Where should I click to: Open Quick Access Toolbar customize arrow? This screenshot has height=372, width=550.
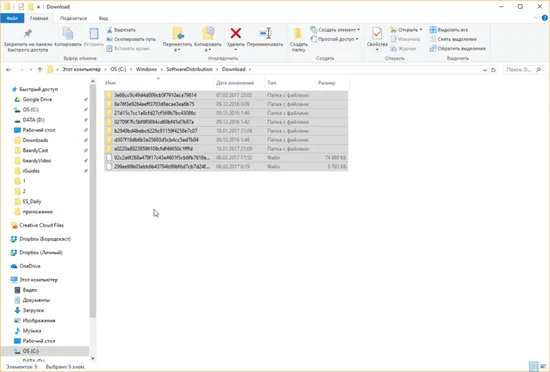pos(38,7)
